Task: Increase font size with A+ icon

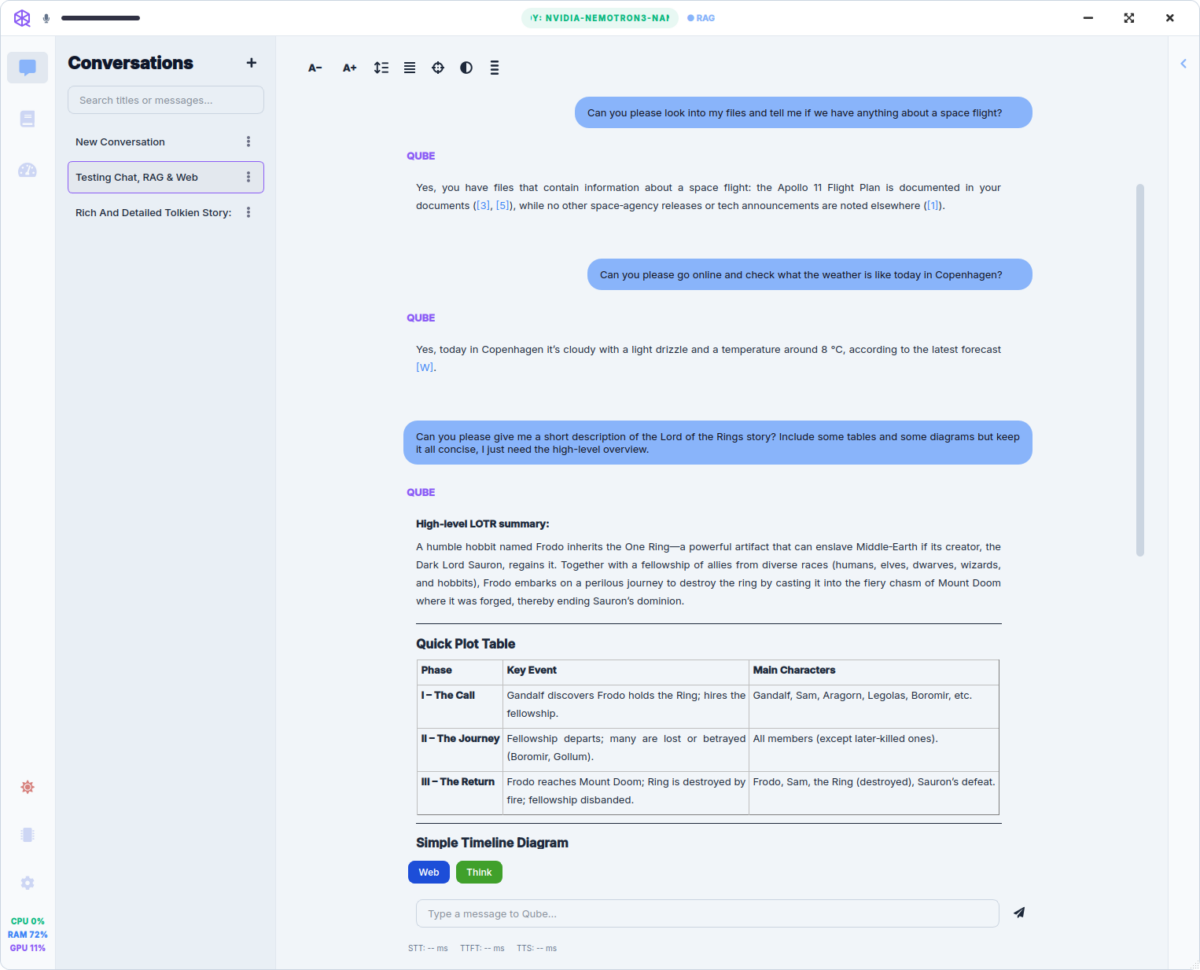Action: point(350,68)
